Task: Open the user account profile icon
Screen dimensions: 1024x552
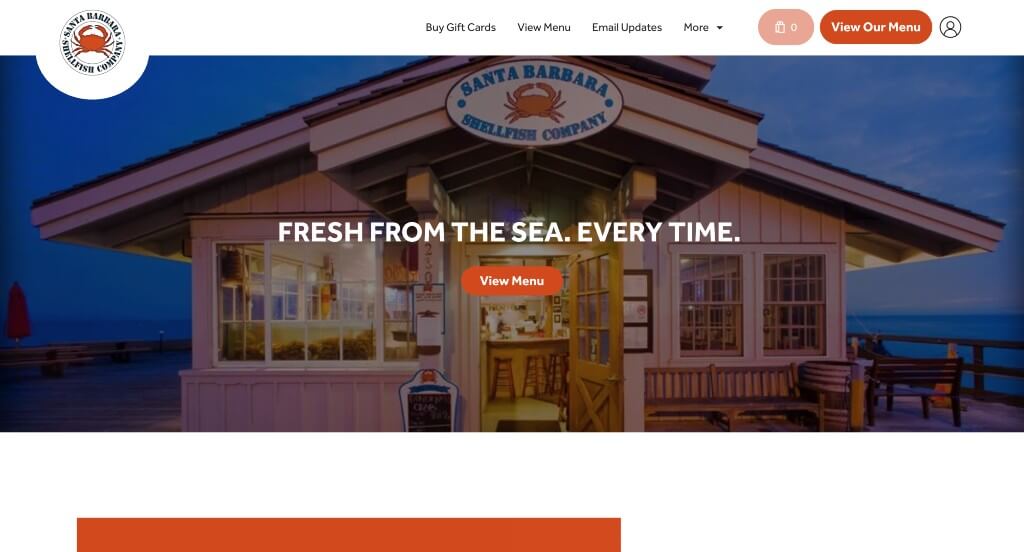Action: (x=950, y=27)
